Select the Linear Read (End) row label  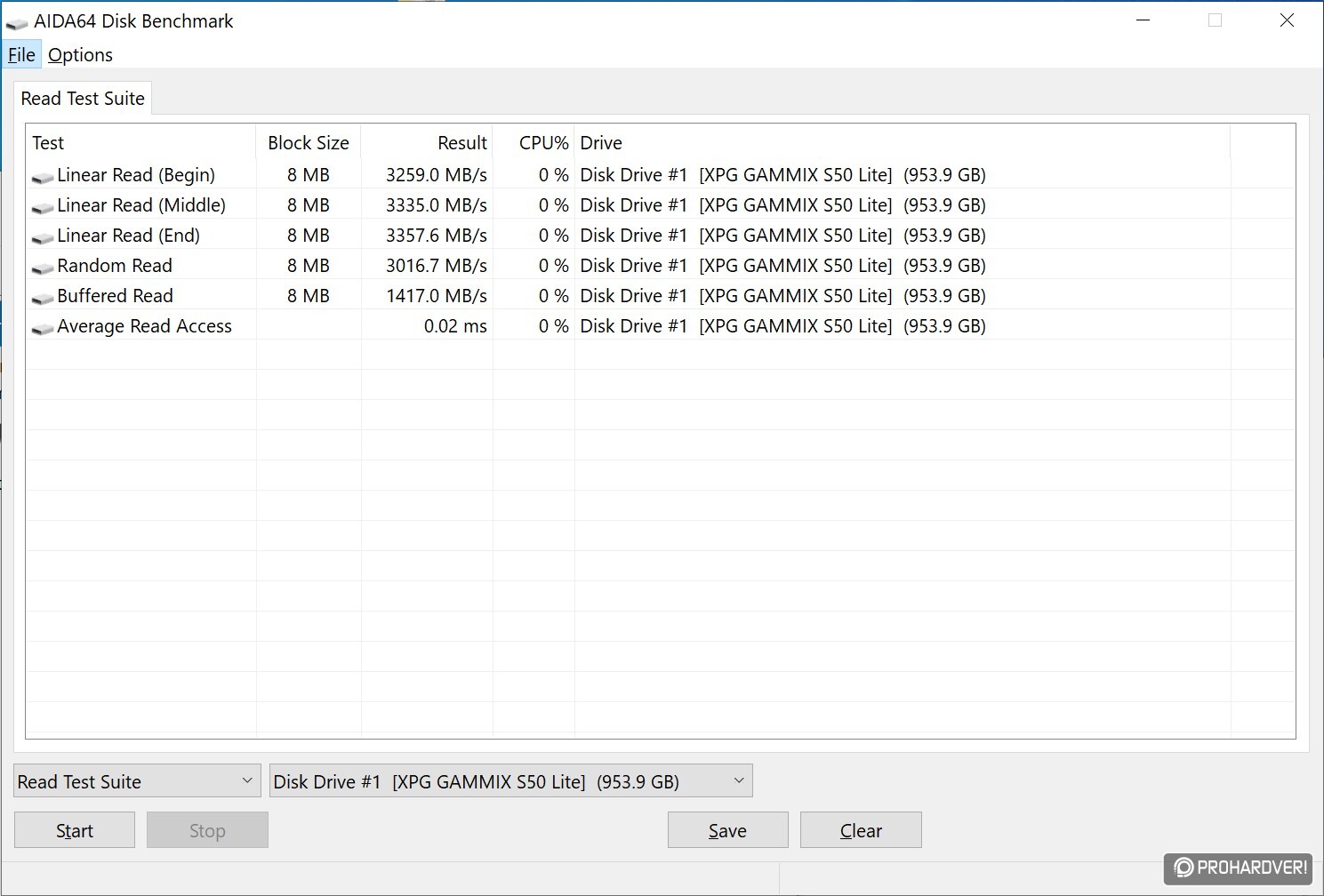pos(128,236)
